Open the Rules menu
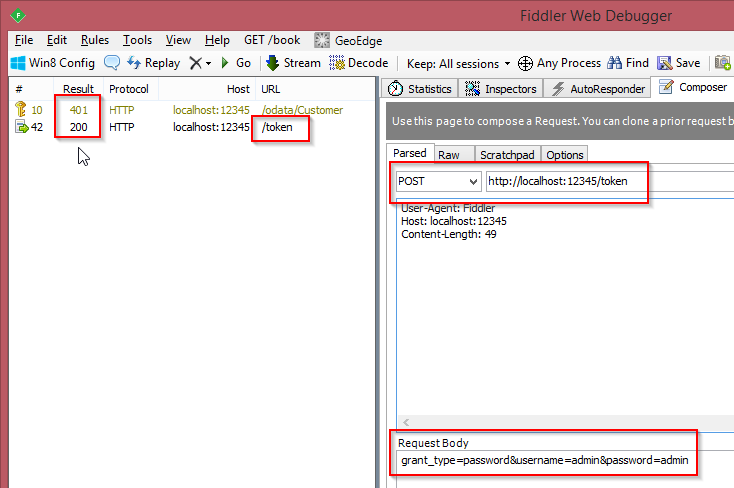The width and height of the screenshot is (734, 488). (95, 40)
